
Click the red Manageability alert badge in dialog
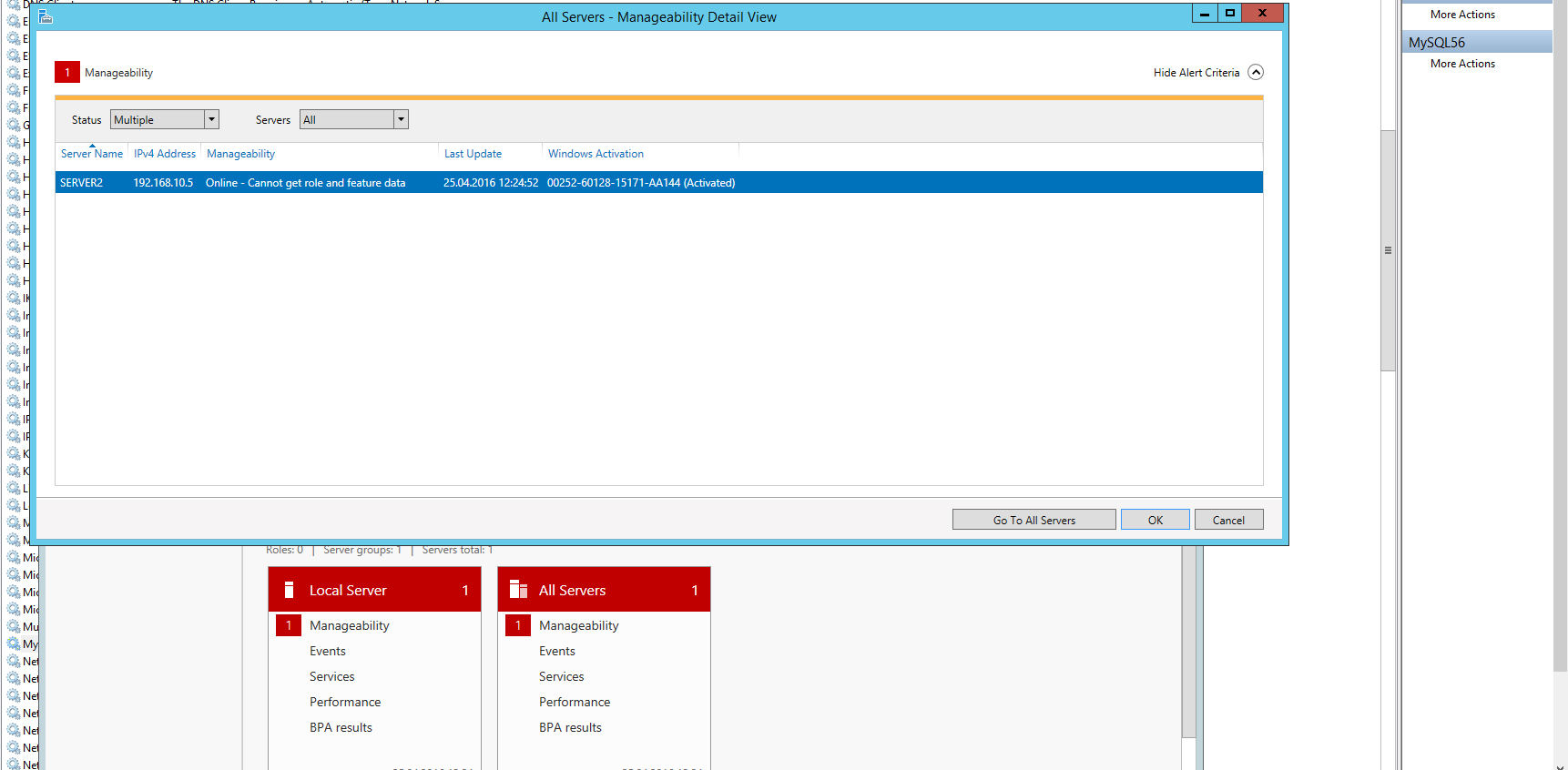(66, 73)
